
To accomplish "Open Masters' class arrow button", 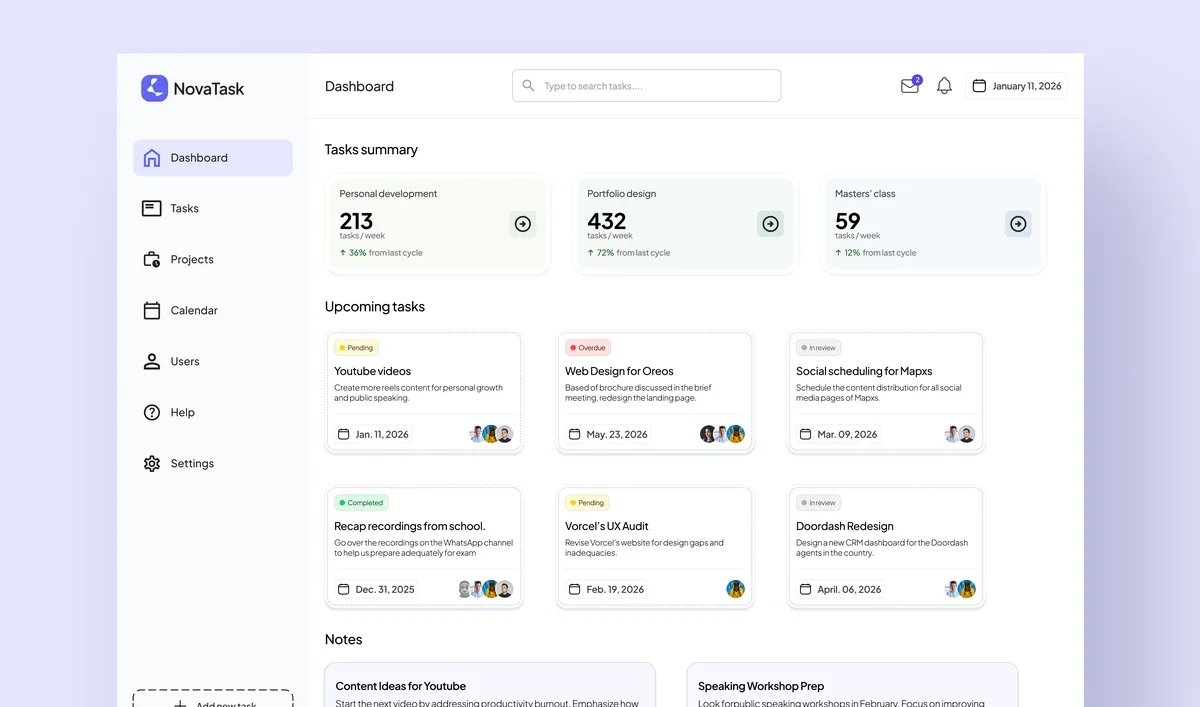I will coord(1018,224).
